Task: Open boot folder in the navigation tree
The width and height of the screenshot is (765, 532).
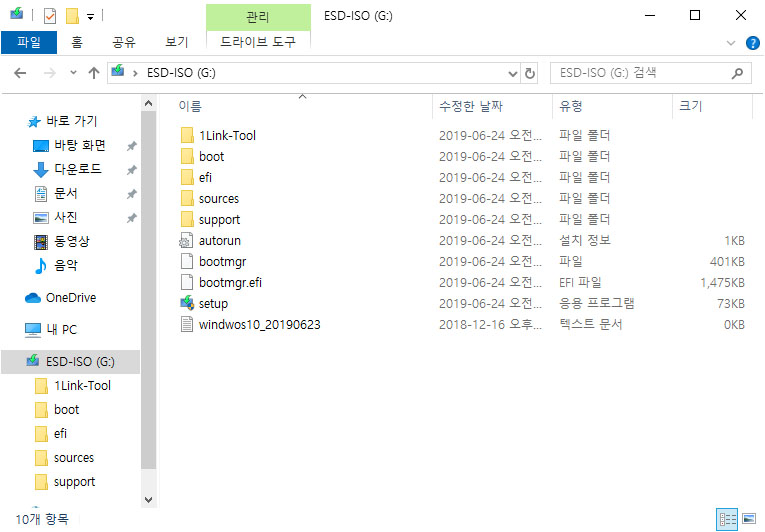Action: (66, 409)
